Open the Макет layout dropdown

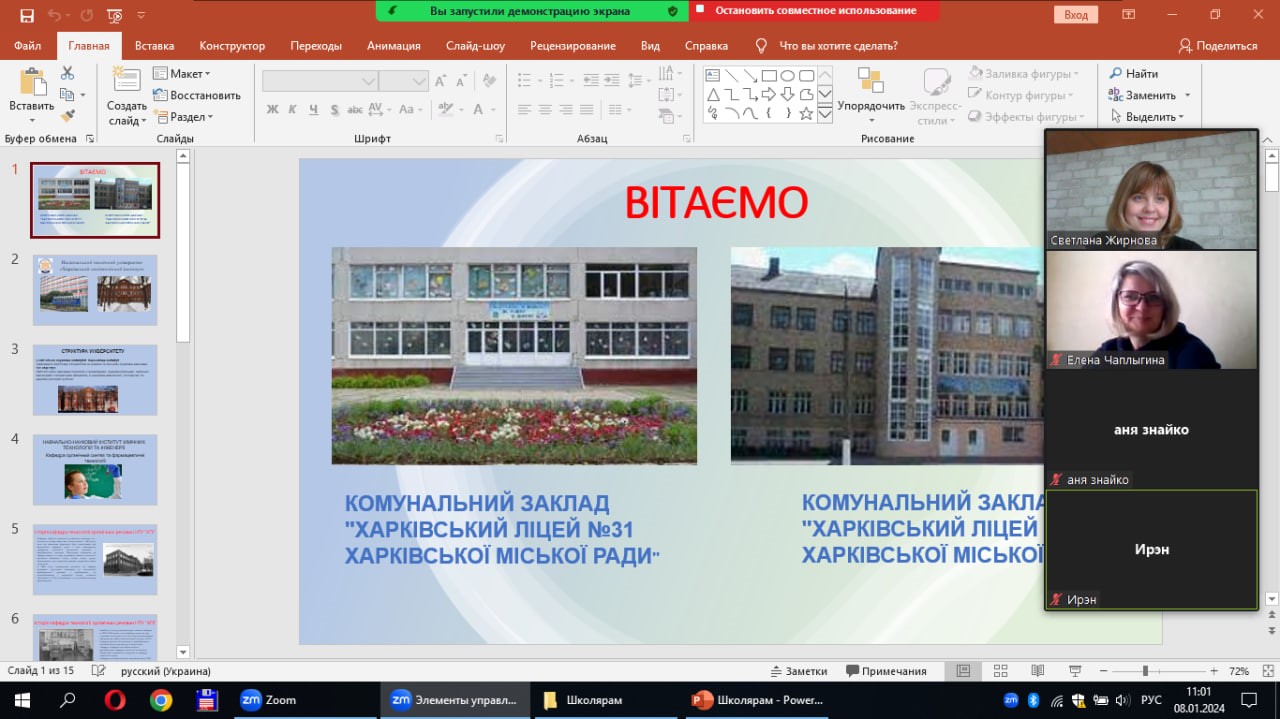181,74
